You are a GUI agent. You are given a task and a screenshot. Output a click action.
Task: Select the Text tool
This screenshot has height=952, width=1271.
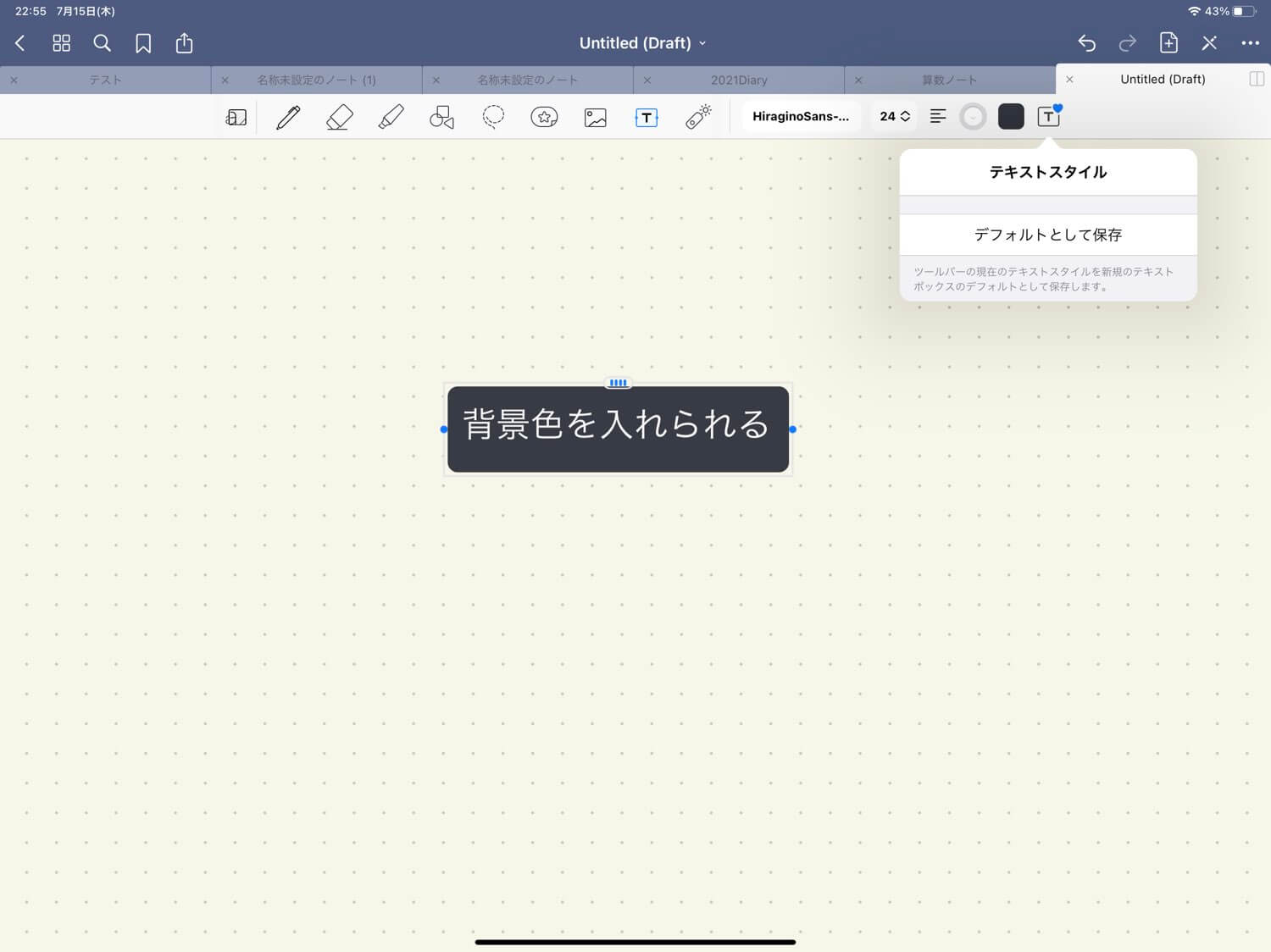(x=647, y=117)
